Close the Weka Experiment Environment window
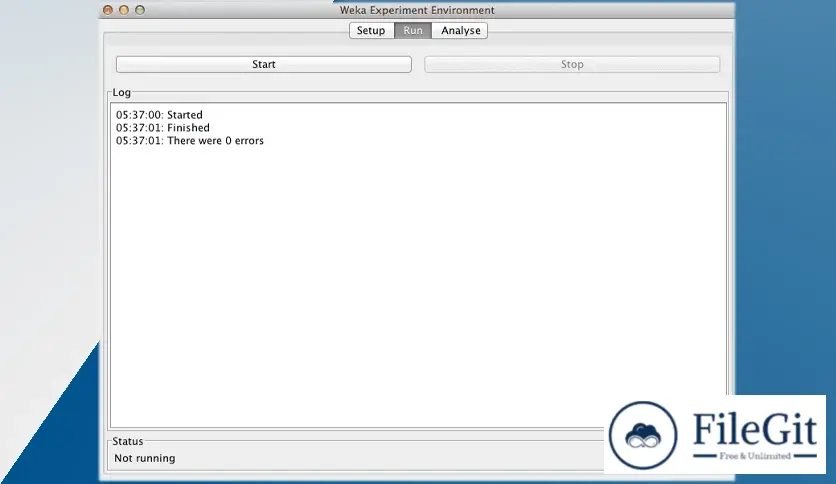 click(108, 10)
